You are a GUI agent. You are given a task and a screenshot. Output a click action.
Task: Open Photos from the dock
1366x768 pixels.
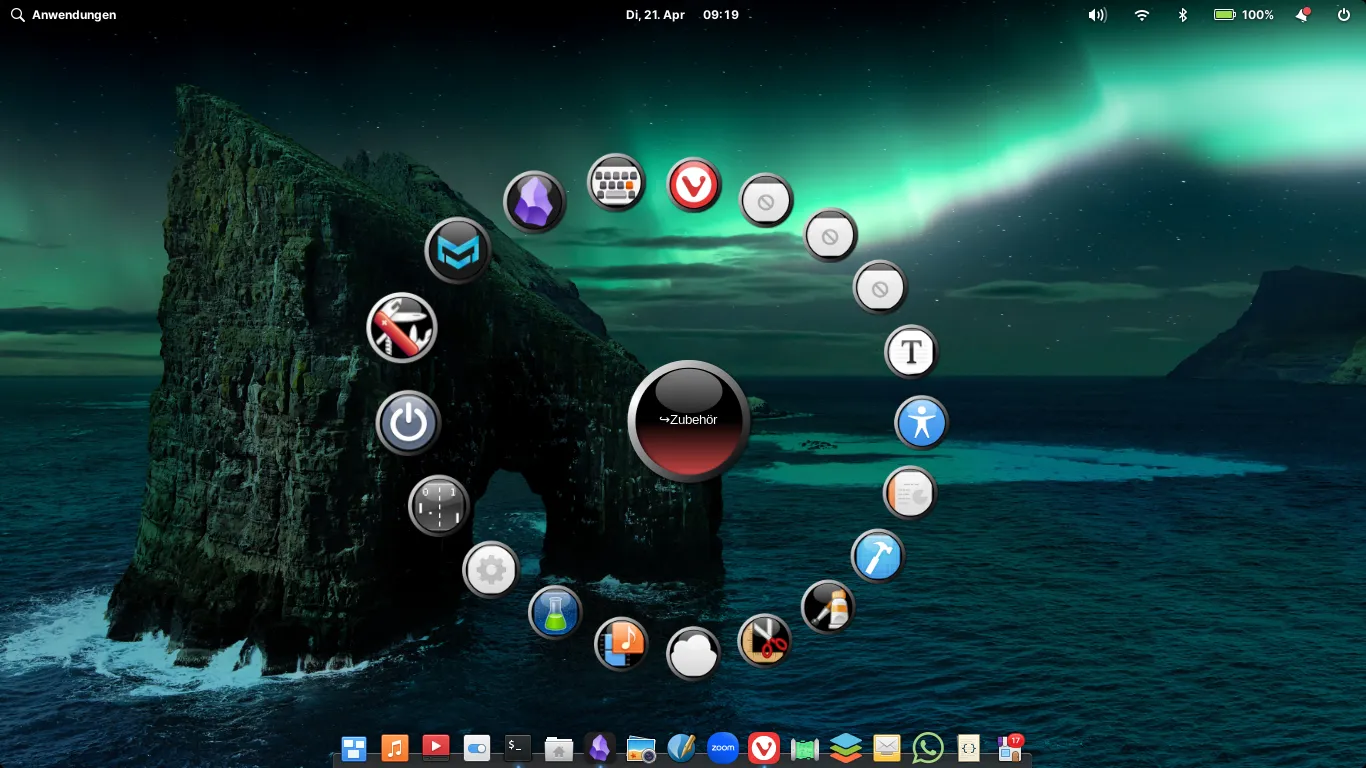(x=640, y=748)
